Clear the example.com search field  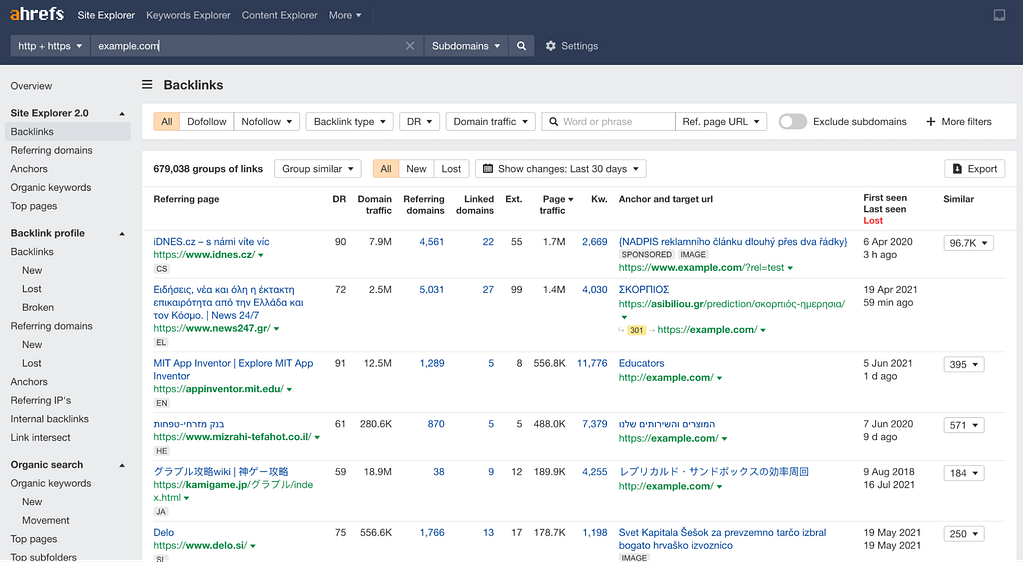click(410, 46)
